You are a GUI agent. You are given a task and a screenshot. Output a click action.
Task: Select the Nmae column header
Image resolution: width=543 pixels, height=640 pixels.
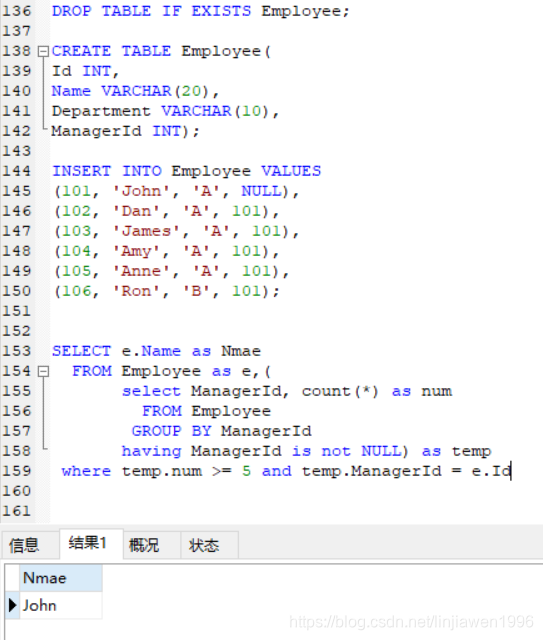tap(61, 578)
